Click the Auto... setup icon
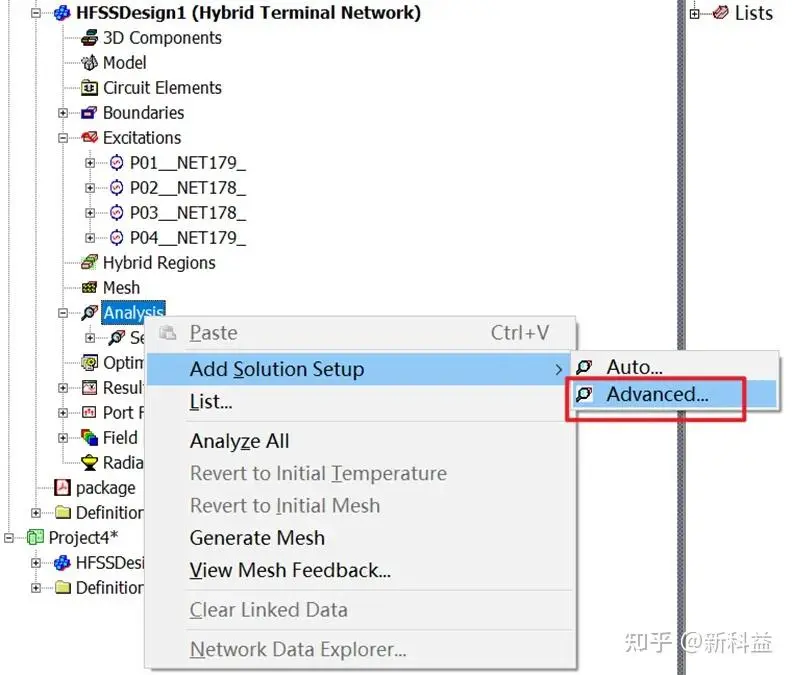This screenshot has height=675, width=792. point(584,367)
